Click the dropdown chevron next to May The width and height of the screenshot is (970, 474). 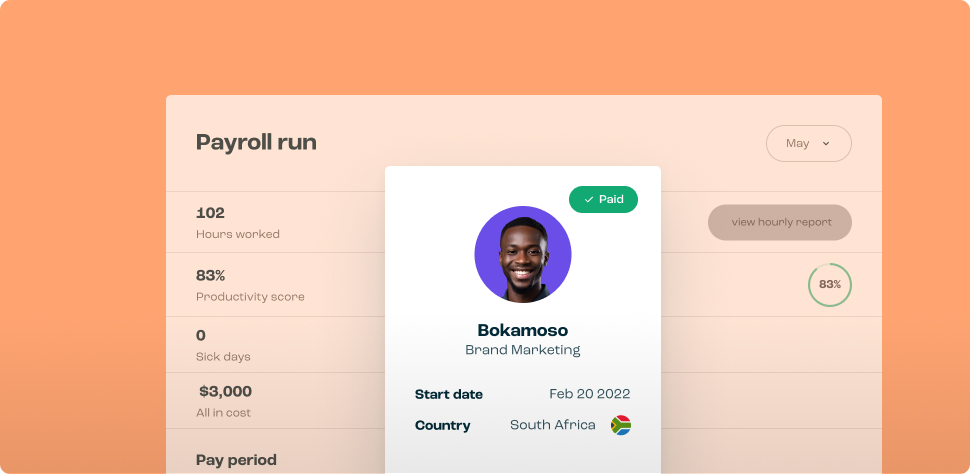pyautogui.click(x=826, y=144)
